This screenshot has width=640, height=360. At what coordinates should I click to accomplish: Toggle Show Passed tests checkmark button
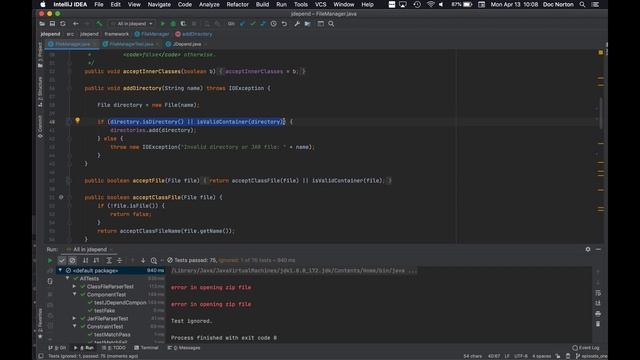(62, 260)
